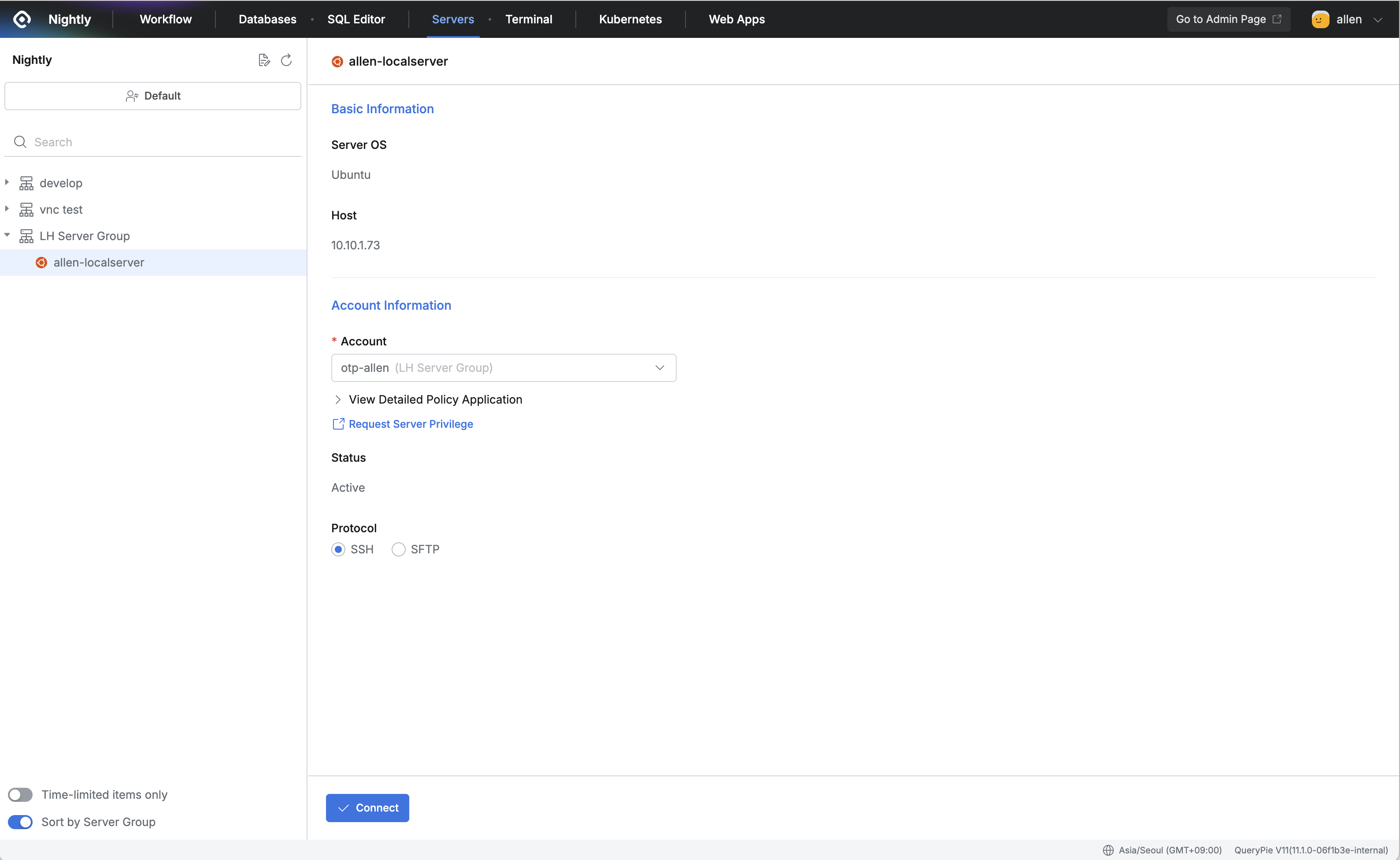Click Go to Admin Page button
Image resolution: width=1400 pixels, height=860 pixels.
pos(1228,19)
